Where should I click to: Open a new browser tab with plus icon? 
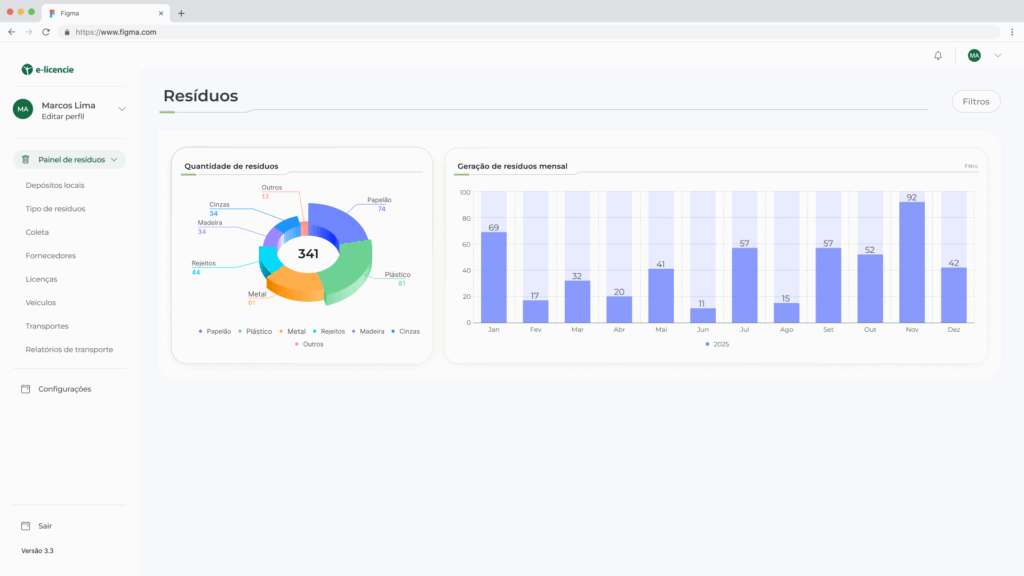tap(181, 13)
